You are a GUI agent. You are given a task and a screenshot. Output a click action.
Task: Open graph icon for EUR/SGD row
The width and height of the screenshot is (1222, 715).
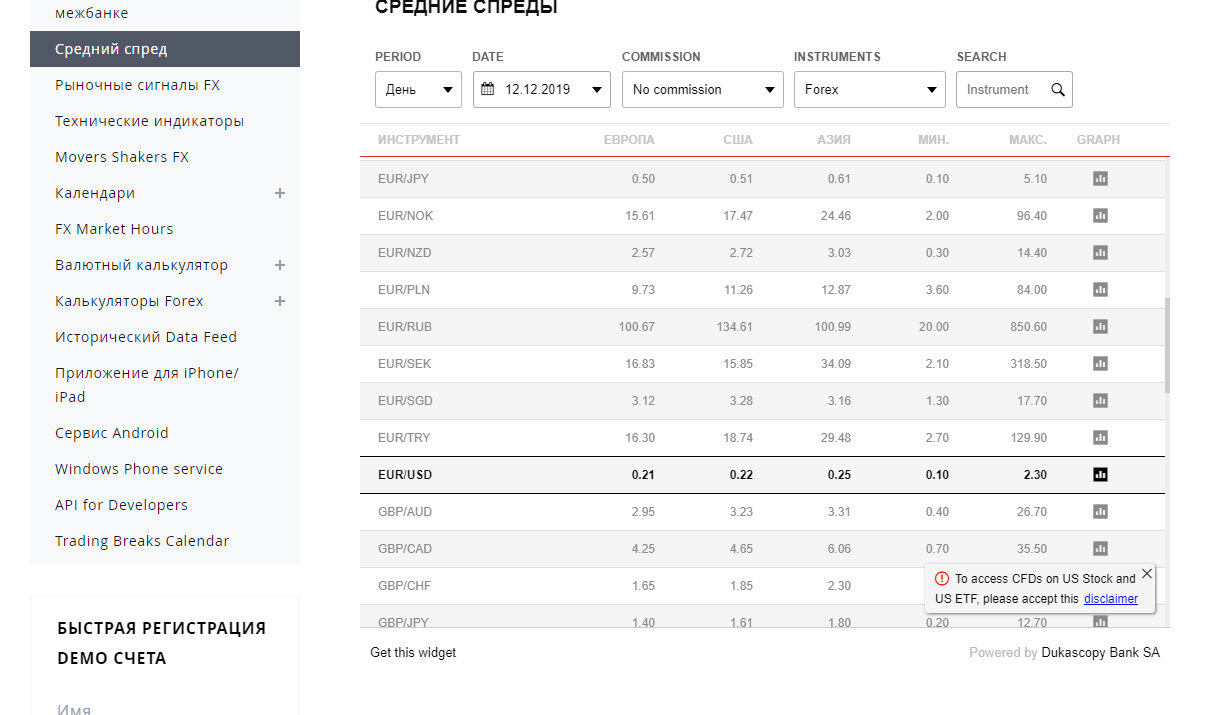(1100, 401)
